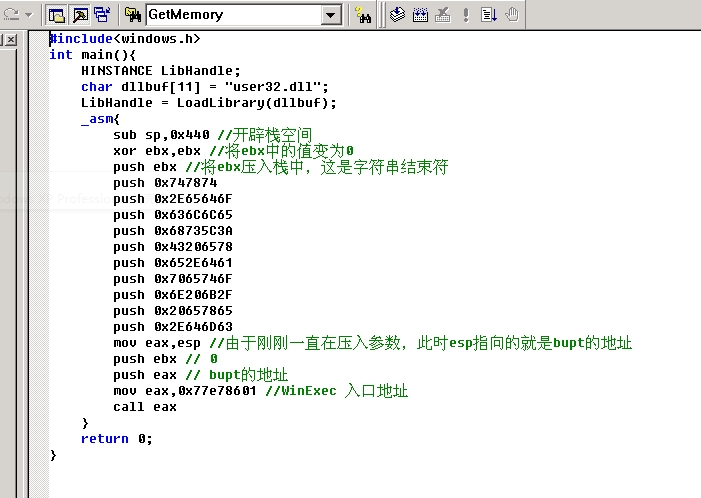Image resolution: width=701 pixels, height=498 pixels.
Task: Place cursor on the call eax line
Action: [x=145, y=407]
